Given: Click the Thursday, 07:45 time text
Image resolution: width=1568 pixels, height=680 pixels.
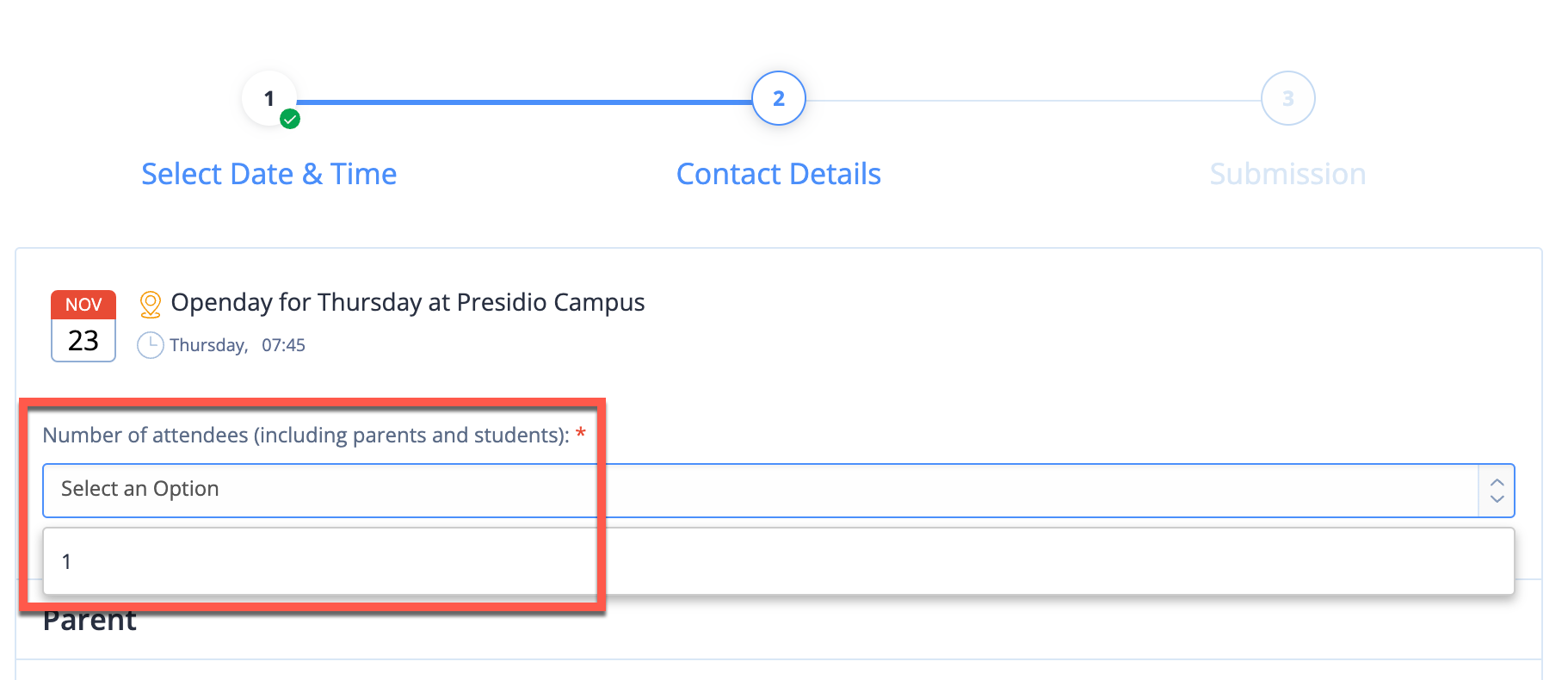Looking at the screenshot, I should [238, 345].
